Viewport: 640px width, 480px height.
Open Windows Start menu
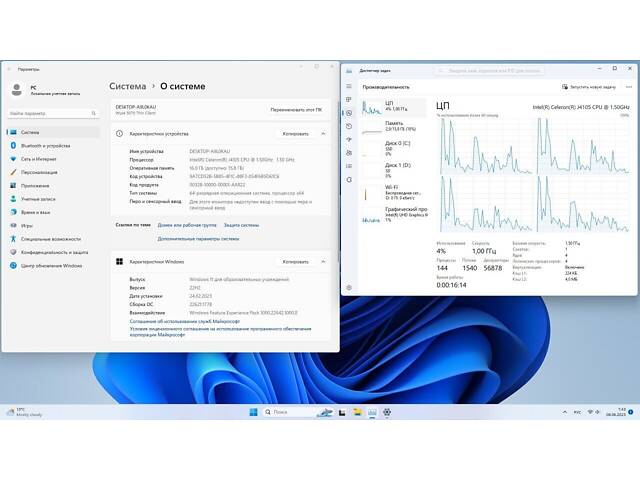[253, 412]
